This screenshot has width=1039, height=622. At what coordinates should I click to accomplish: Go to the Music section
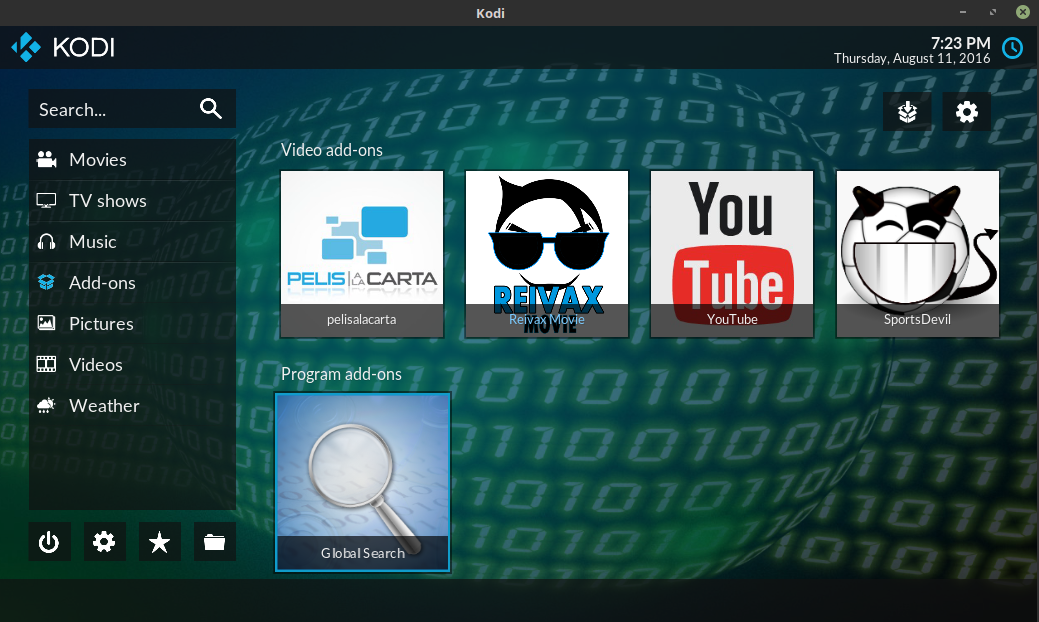tap(133, 242)
